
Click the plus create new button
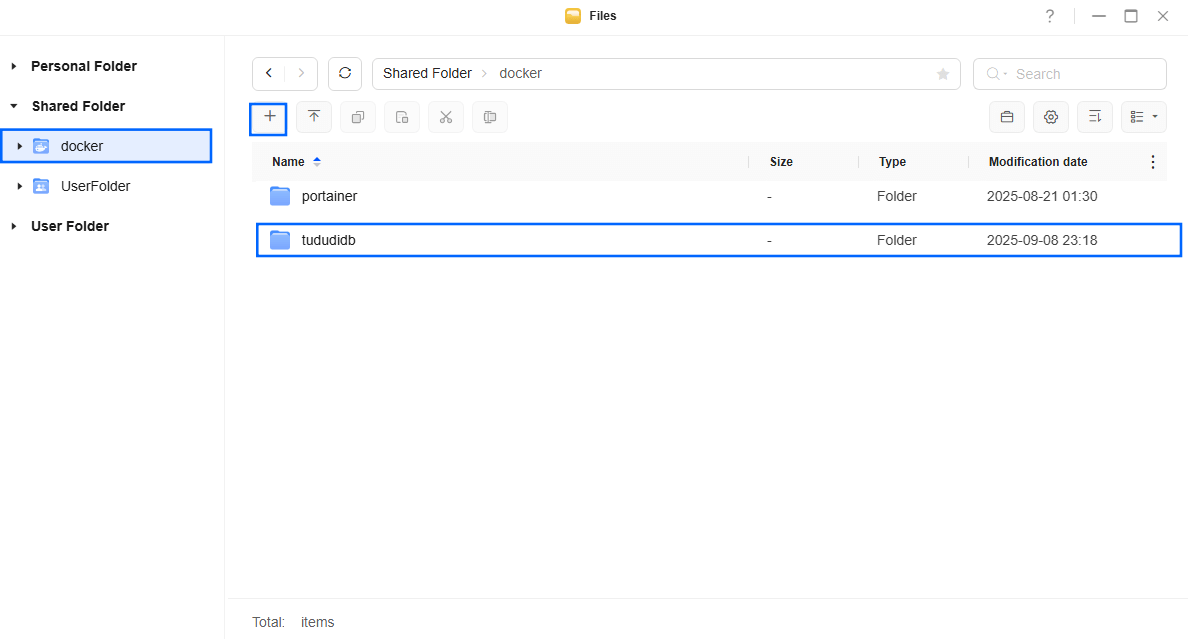[268, 118]
